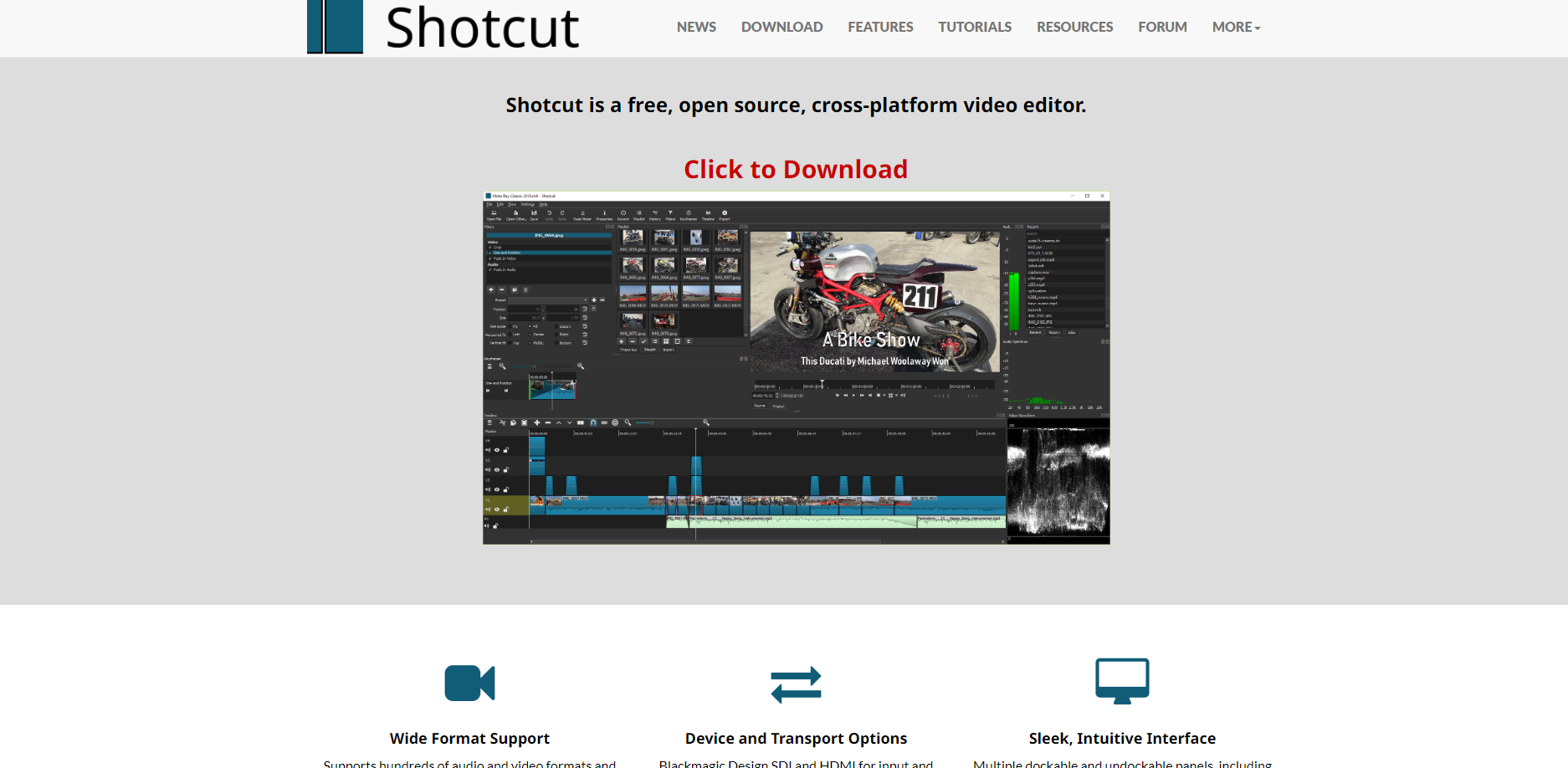Select the Sleek, Intuitive Interface heading
The image size is (1568, 768).
click(1122, 738)
